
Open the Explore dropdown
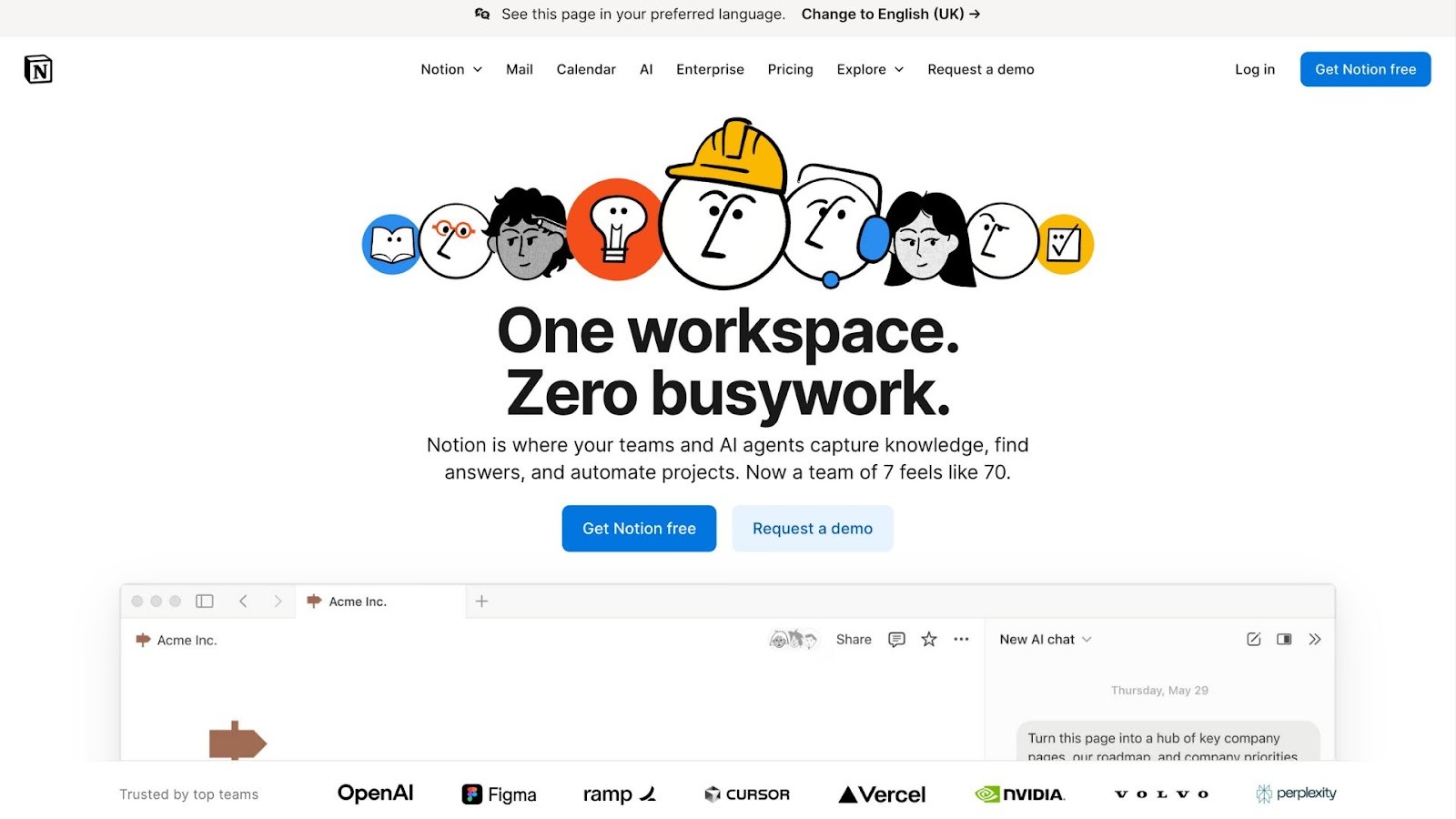point(869,69)
